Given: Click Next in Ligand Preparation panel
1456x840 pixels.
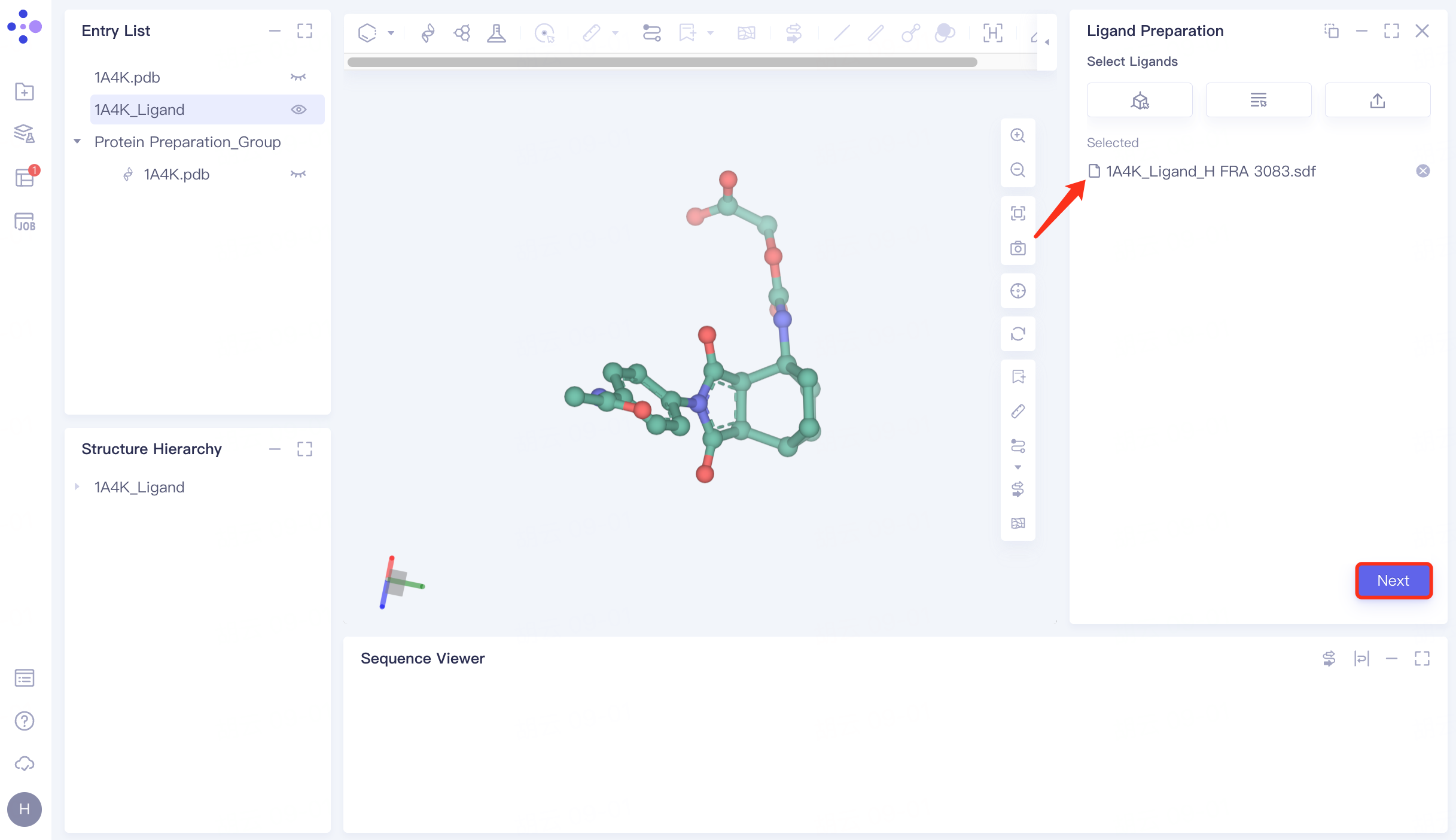Looking at the screenshot, I should pos(1393,580).
